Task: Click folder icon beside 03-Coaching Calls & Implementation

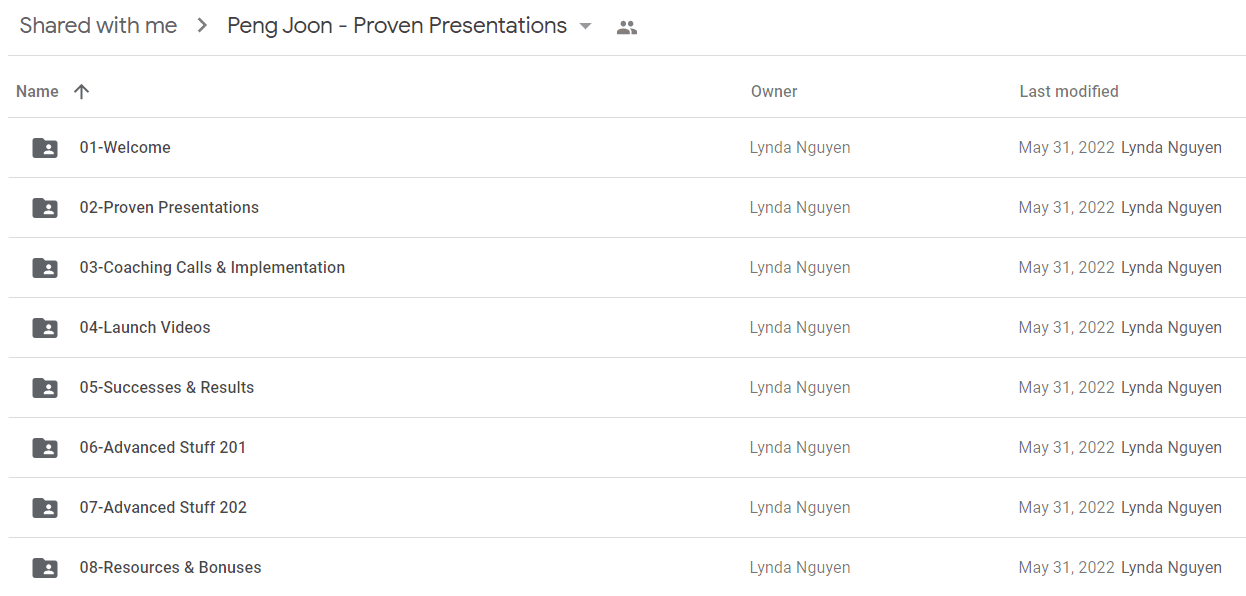Action: pyautogui.click(x=45, y=268)
